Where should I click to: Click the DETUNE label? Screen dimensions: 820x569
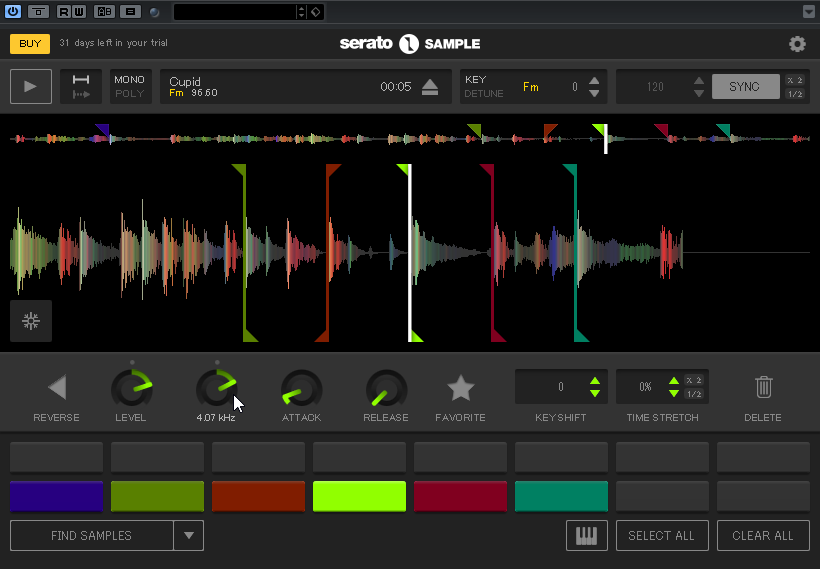(484, 94)
